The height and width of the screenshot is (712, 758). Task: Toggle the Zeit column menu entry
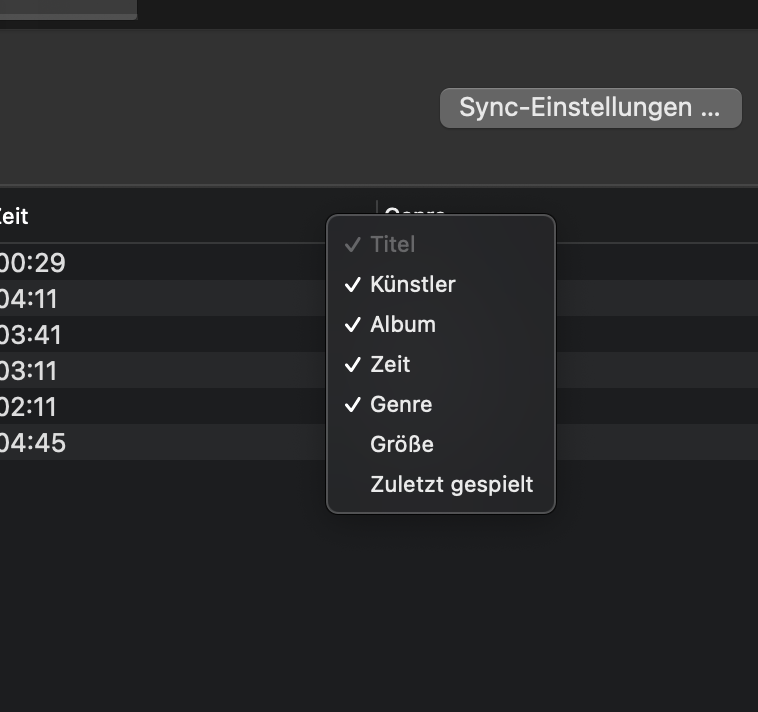390,365
